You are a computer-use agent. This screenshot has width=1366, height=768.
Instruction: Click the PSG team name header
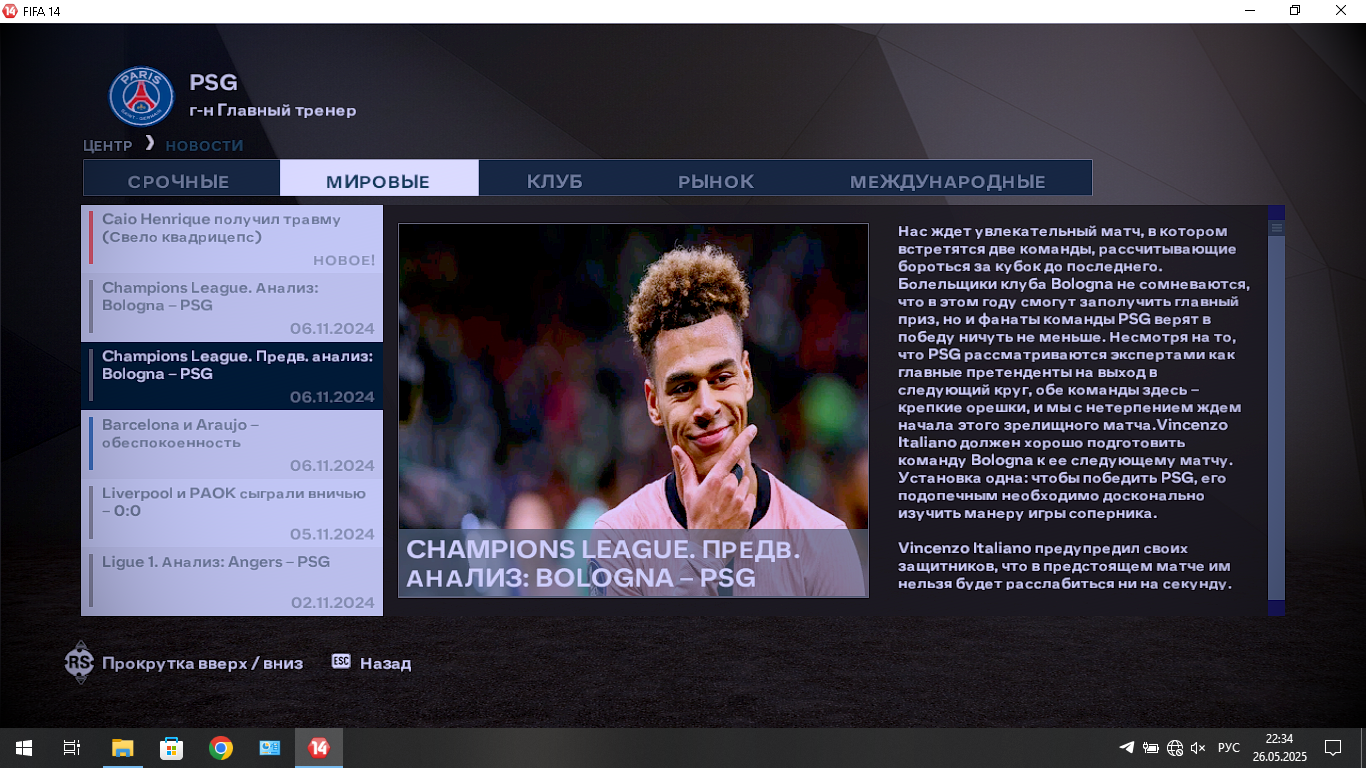(x=213, y=82)
